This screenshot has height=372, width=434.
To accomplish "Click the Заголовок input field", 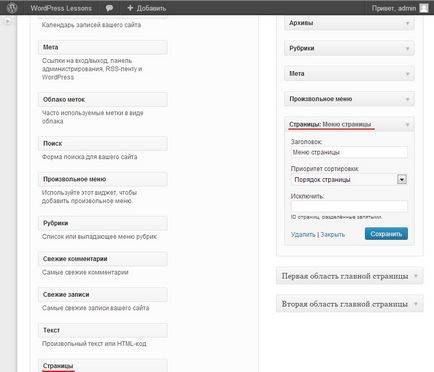I will [x=349, y=152].
